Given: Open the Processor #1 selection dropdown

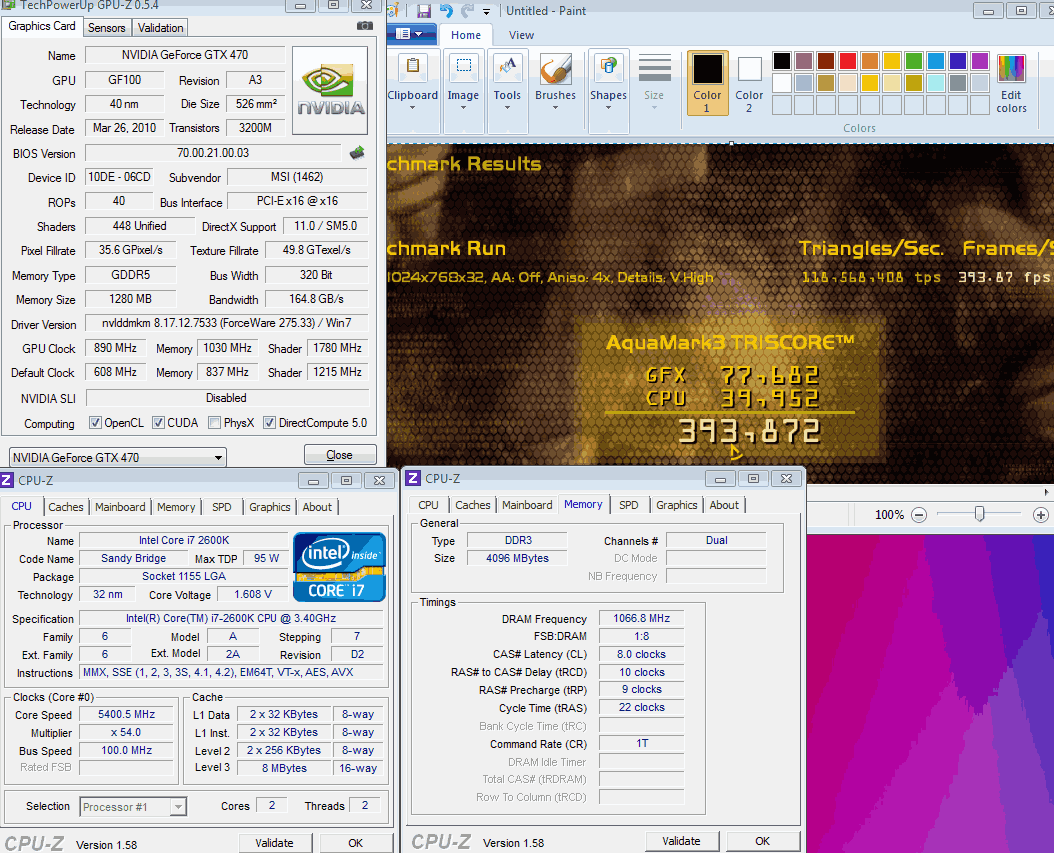Looking at the screenshot, I should coord(133,807).
